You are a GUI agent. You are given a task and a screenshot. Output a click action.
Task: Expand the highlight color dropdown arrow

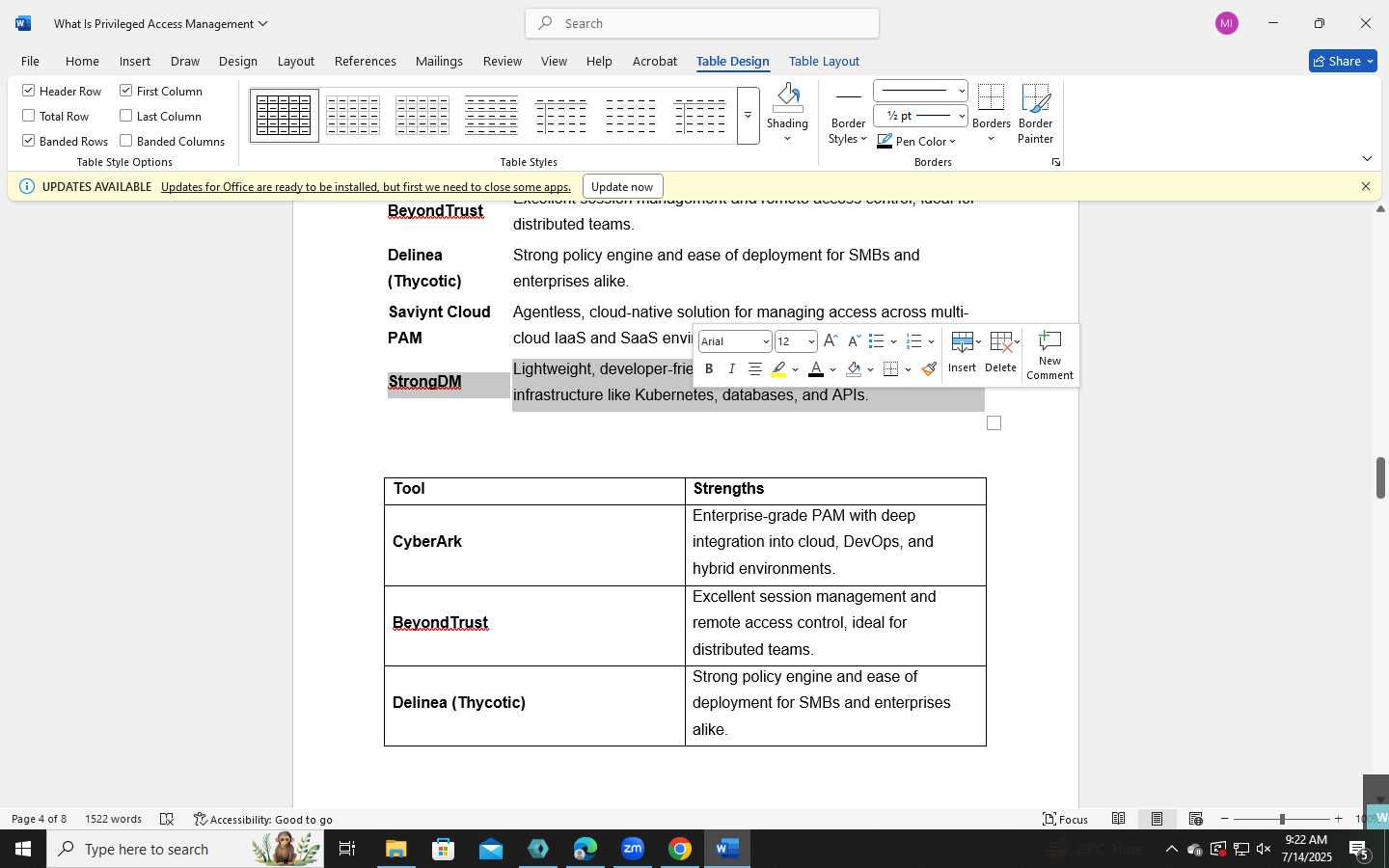point(796,369)
